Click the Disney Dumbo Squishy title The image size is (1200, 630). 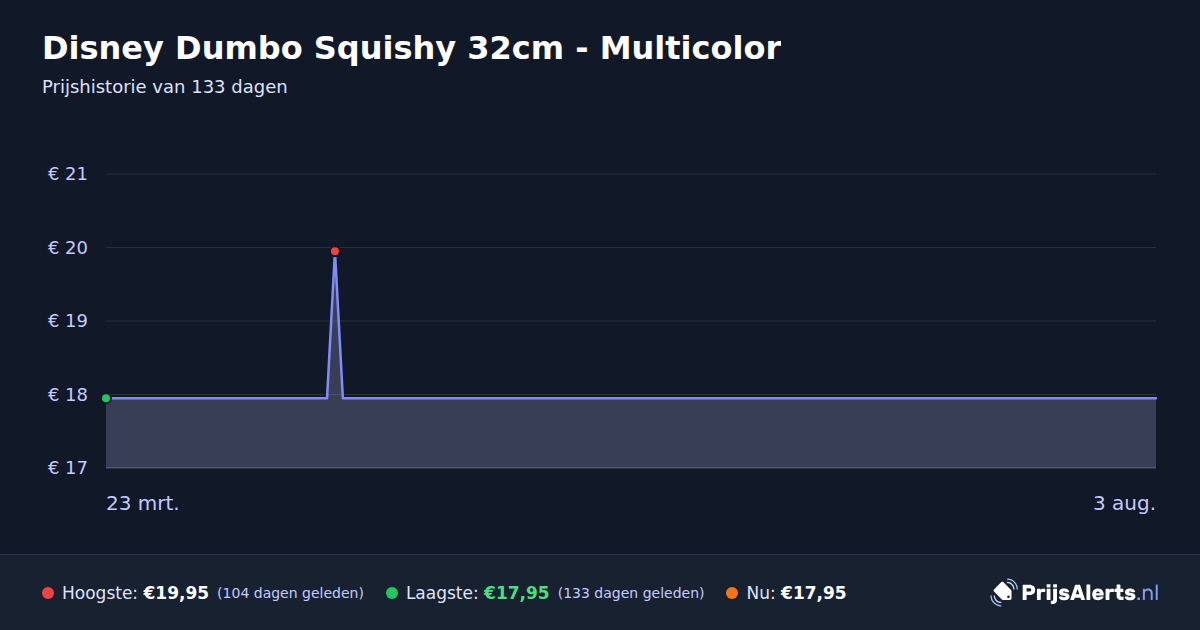[x=411, y=47]
